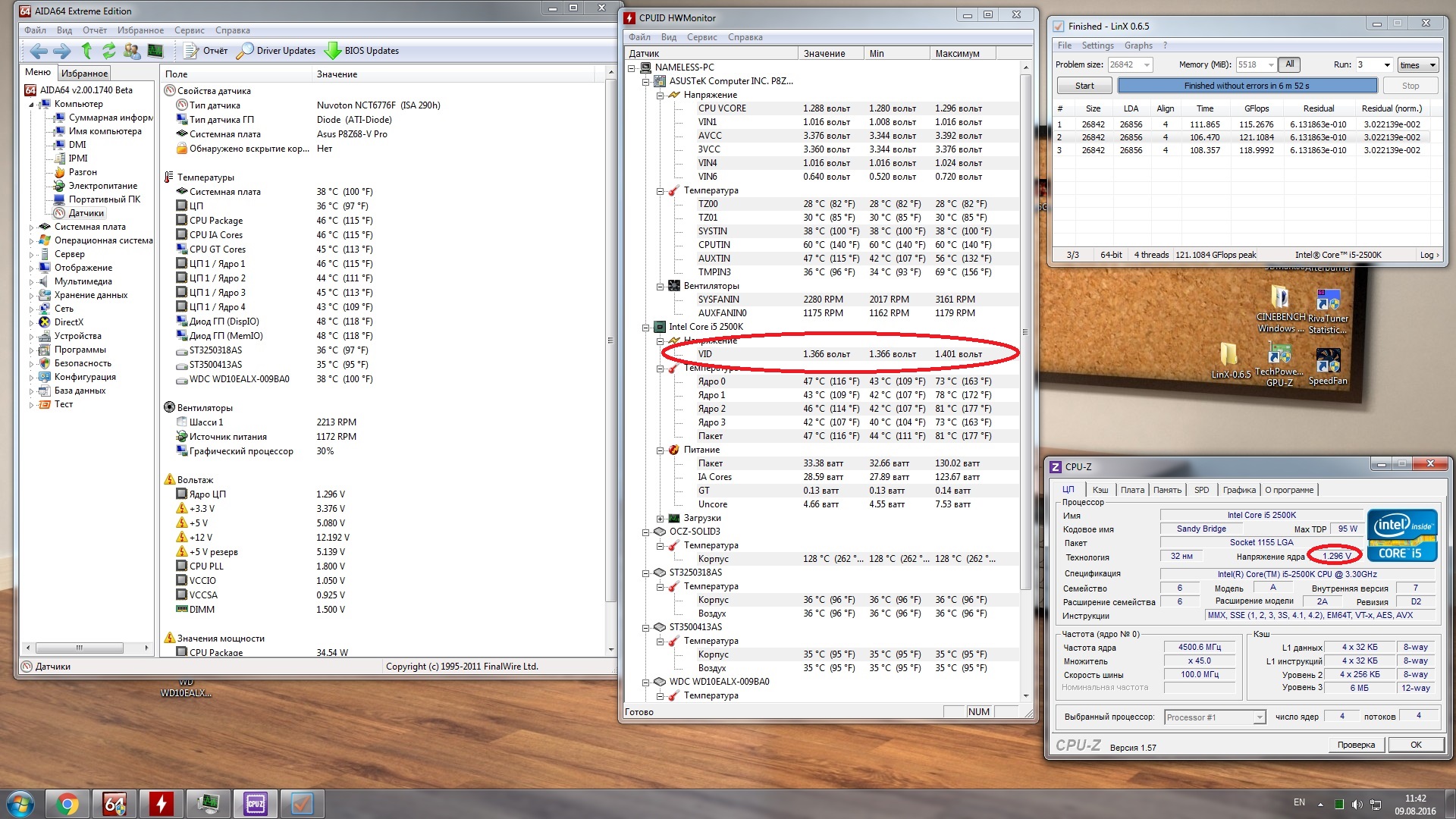This screenshot has width=1456, height=819.
Task: Click the Проверка button in CPU-Z
Action: [1355, 745]
